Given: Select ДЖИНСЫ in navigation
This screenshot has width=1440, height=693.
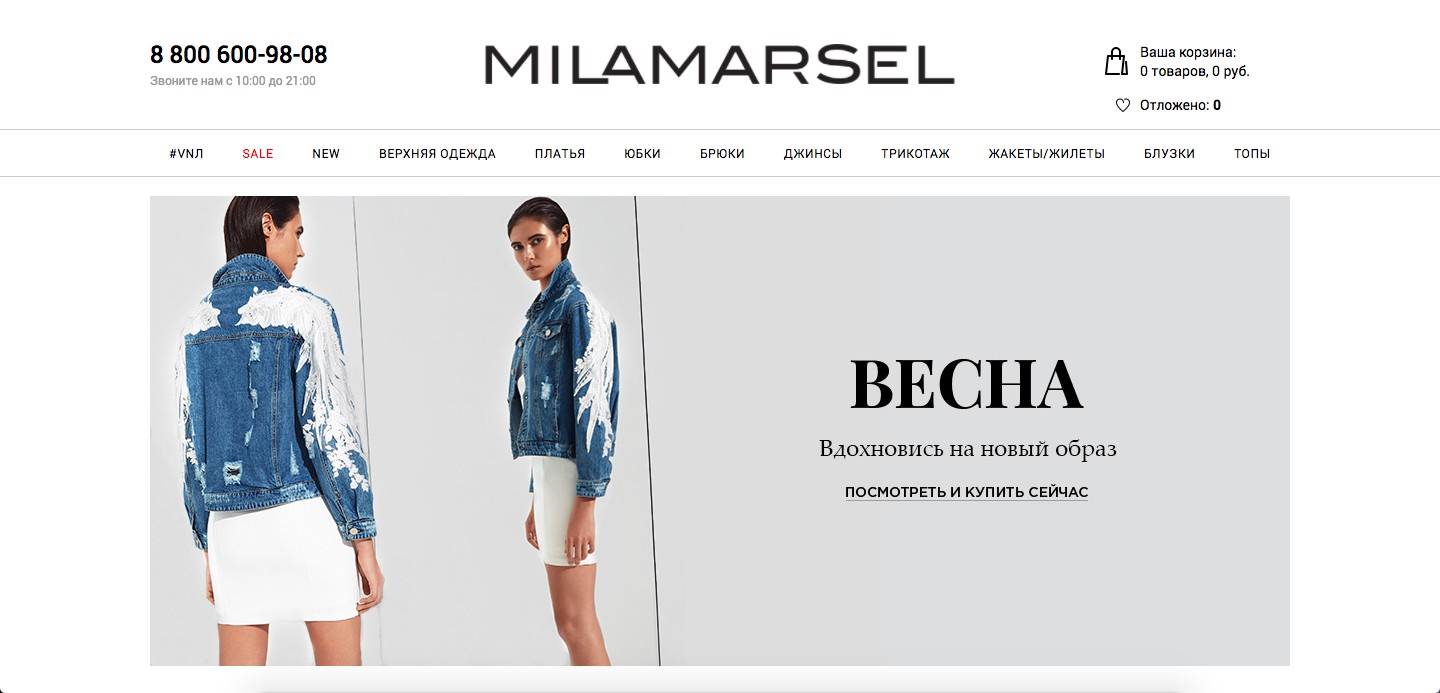Looking at the screenshot, I should (813, 153).
